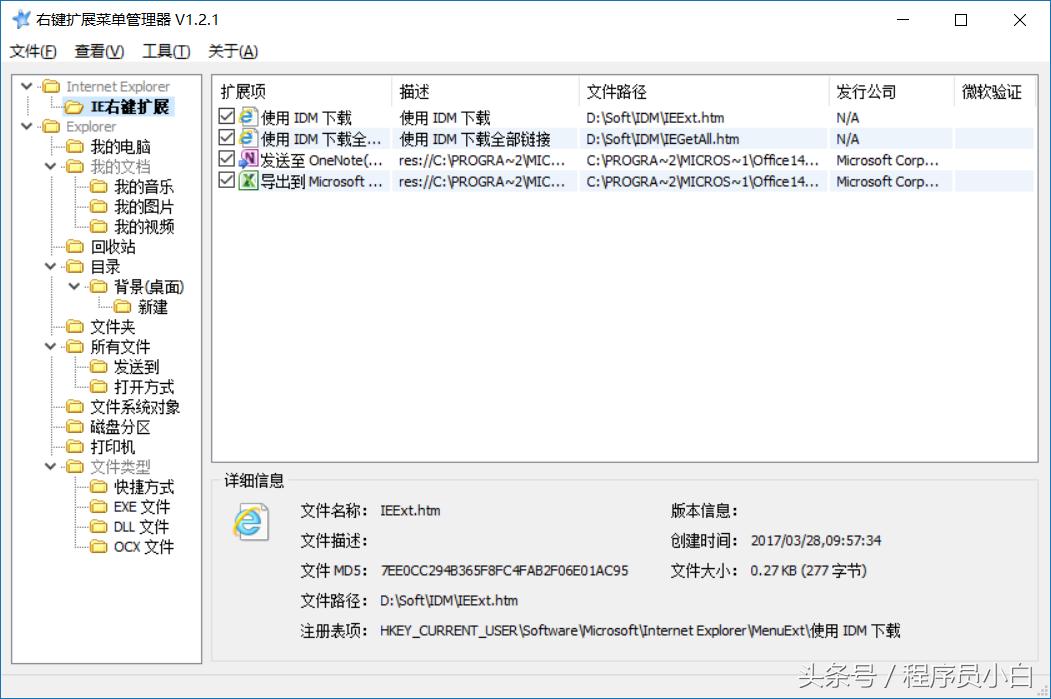The image size is (1051, 699).
Task: Open the 查看(V) menu
Action: (99, 51)
